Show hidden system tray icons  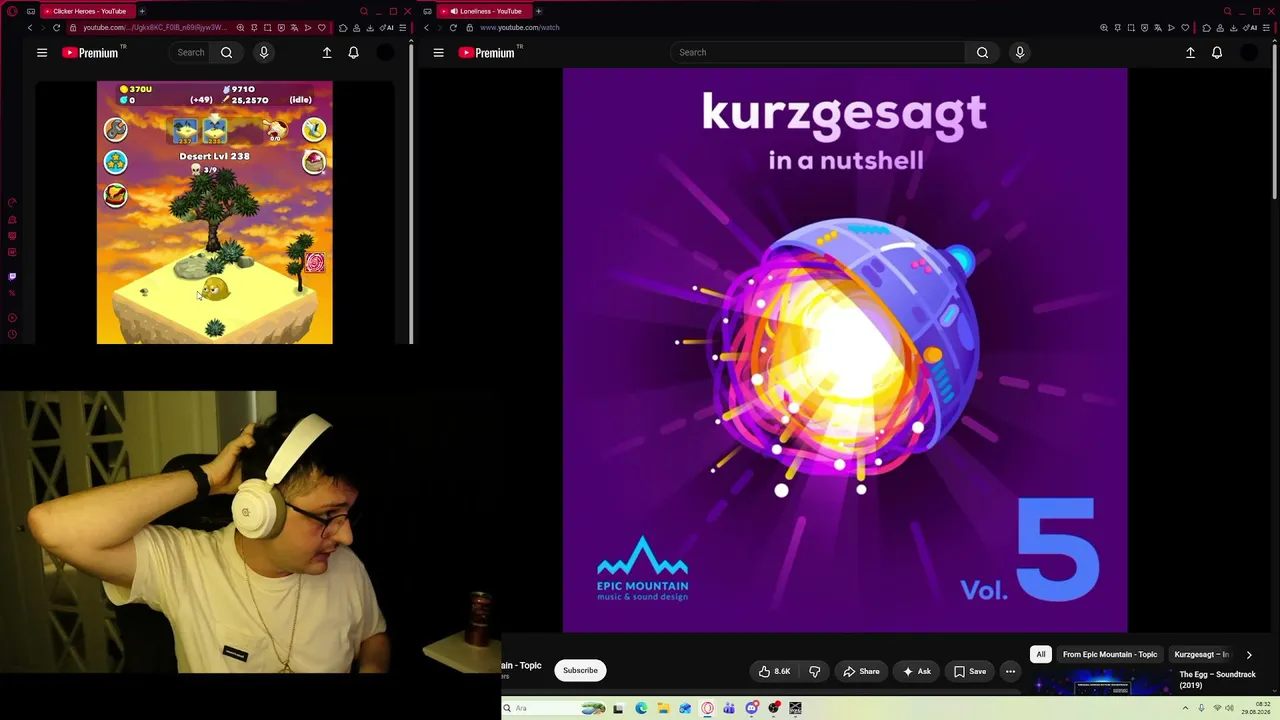tap(1185, 708)
